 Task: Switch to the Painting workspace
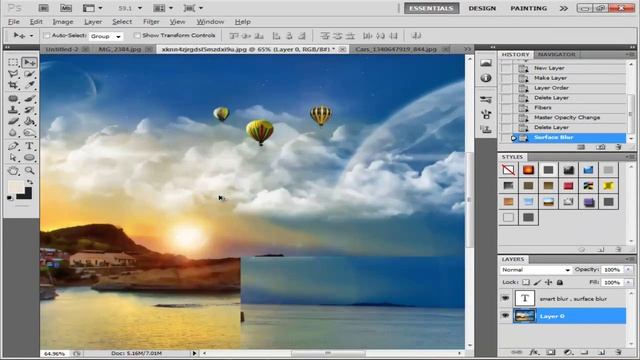pyautogui.click(x=529, y=8)
